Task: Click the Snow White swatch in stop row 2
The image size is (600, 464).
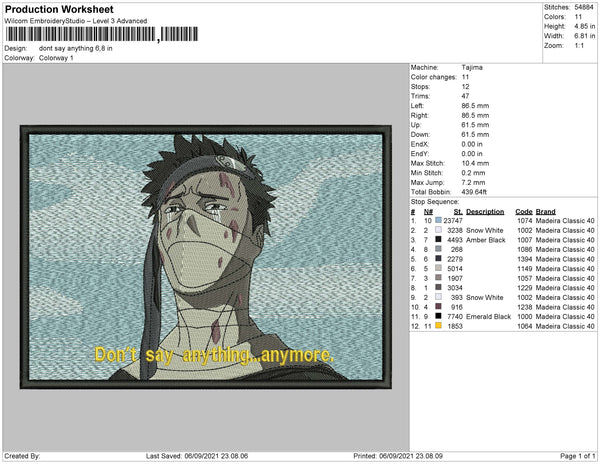Action: coord(439,230)
